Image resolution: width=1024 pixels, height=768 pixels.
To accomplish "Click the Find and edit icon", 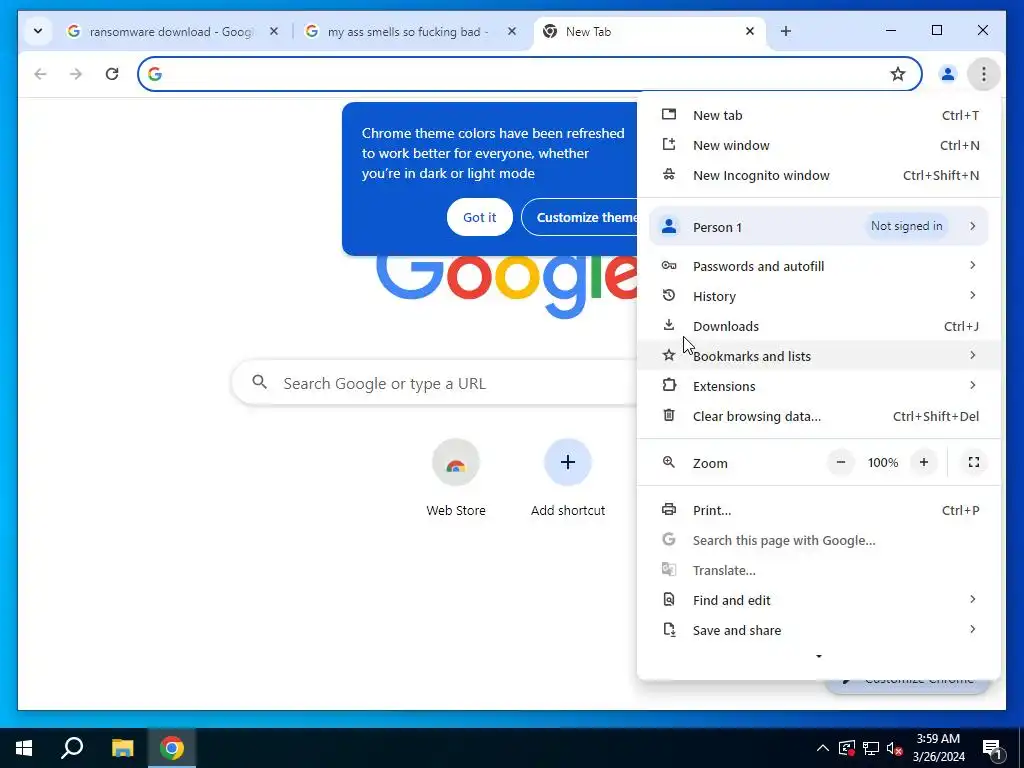I will [669, 600].
